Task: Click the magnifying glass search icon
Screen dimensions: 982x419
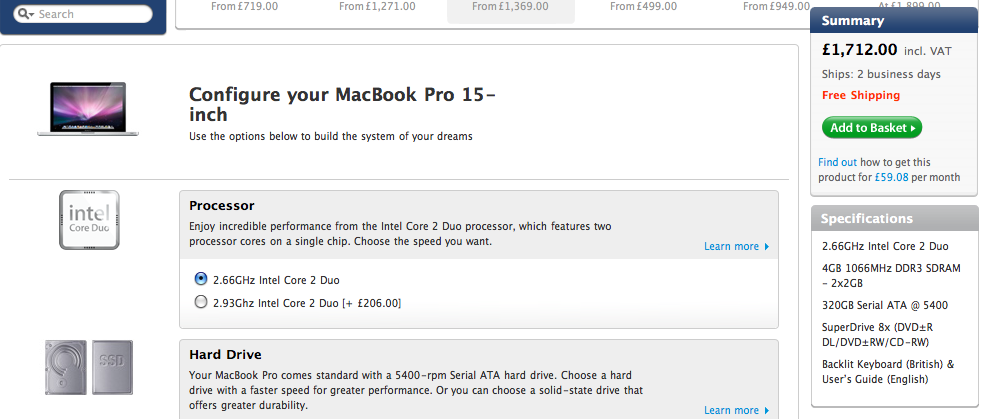Action: [x=24, y=14]
